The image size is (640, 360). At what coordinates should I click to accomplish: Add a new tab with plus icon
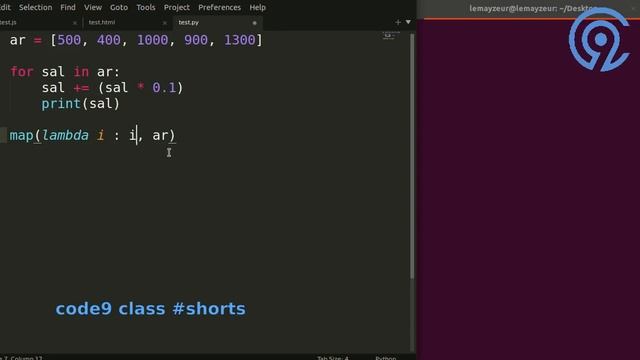coord(398,22)
